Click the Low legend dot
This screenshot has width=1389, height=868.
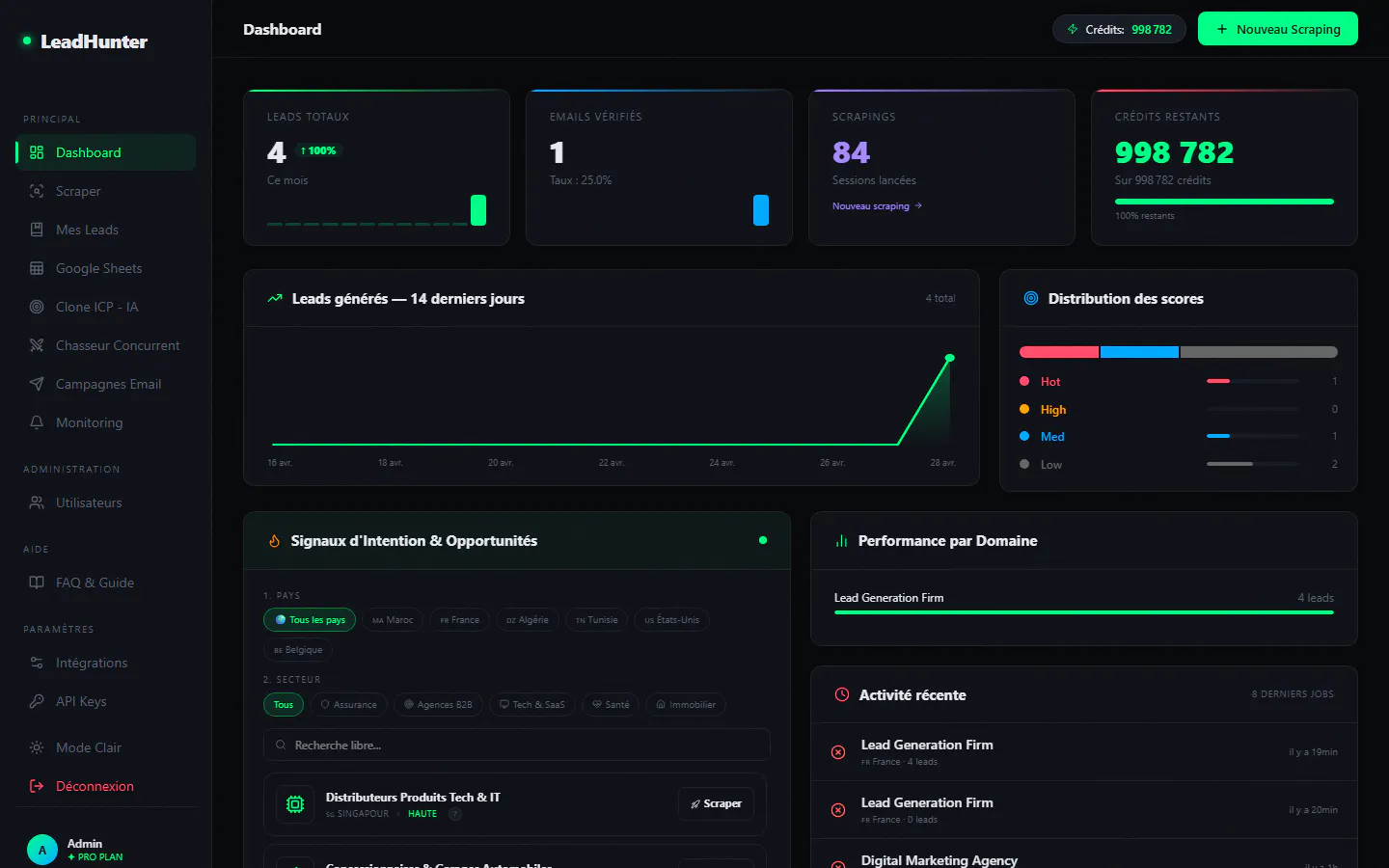(x=1024, y=464)
